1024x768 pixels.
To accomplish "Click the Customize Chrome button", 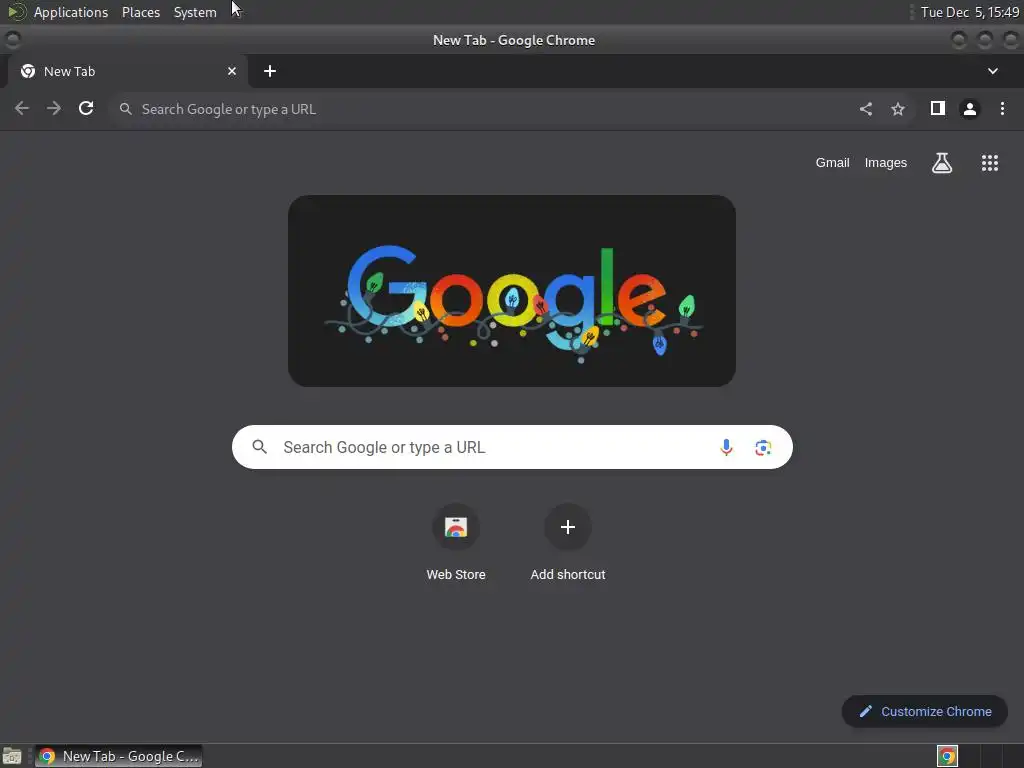I will pos(925,711).
